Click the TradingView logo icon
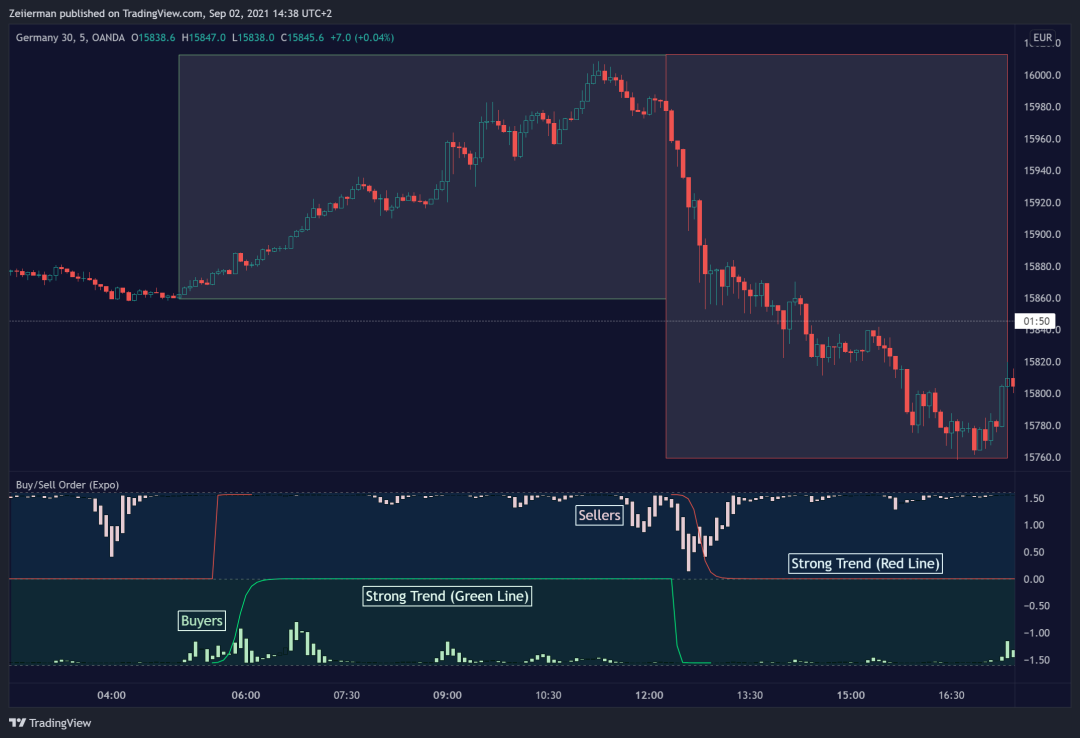 [x=17, y=723]
